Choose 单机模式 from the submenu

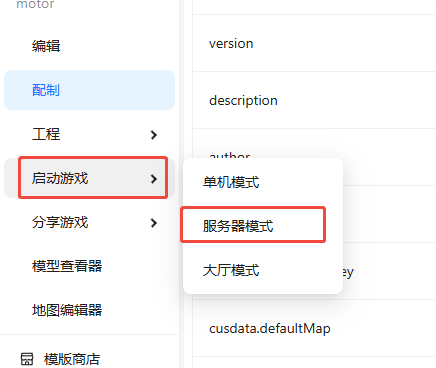(263, 182)
